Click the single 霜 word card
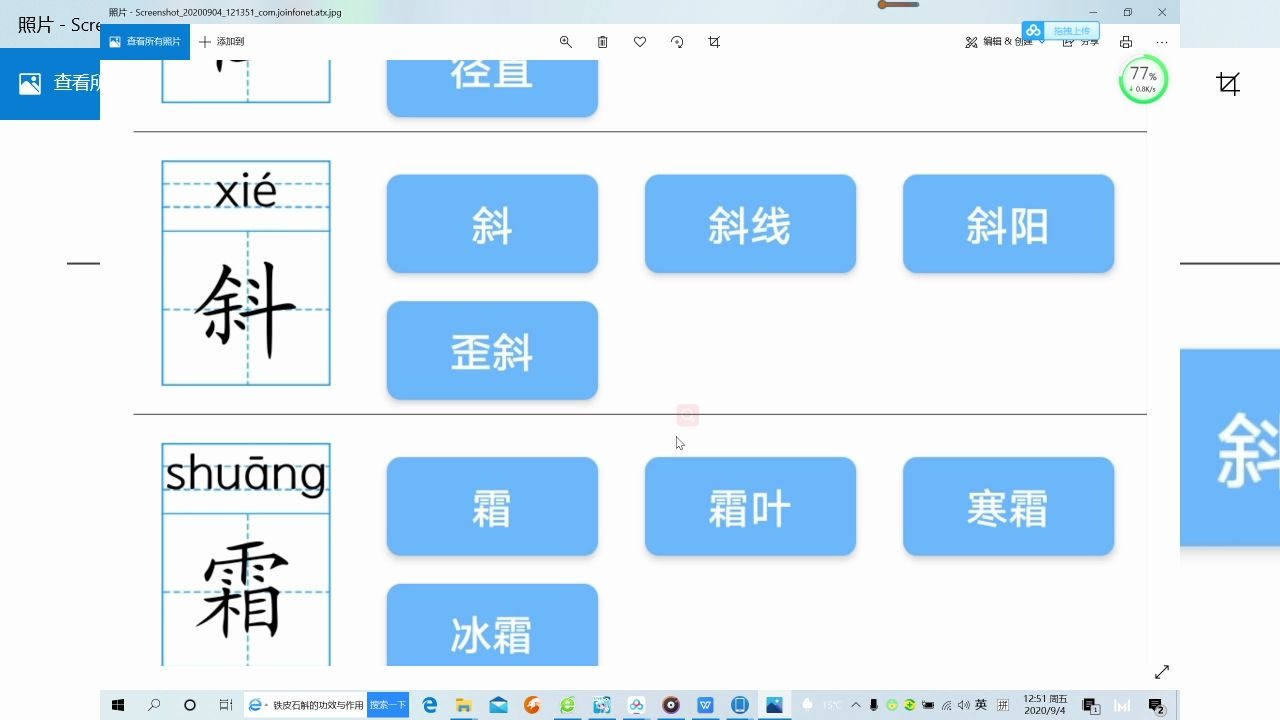The width and height of the screenshot is (1280, 720). [492, 507]
